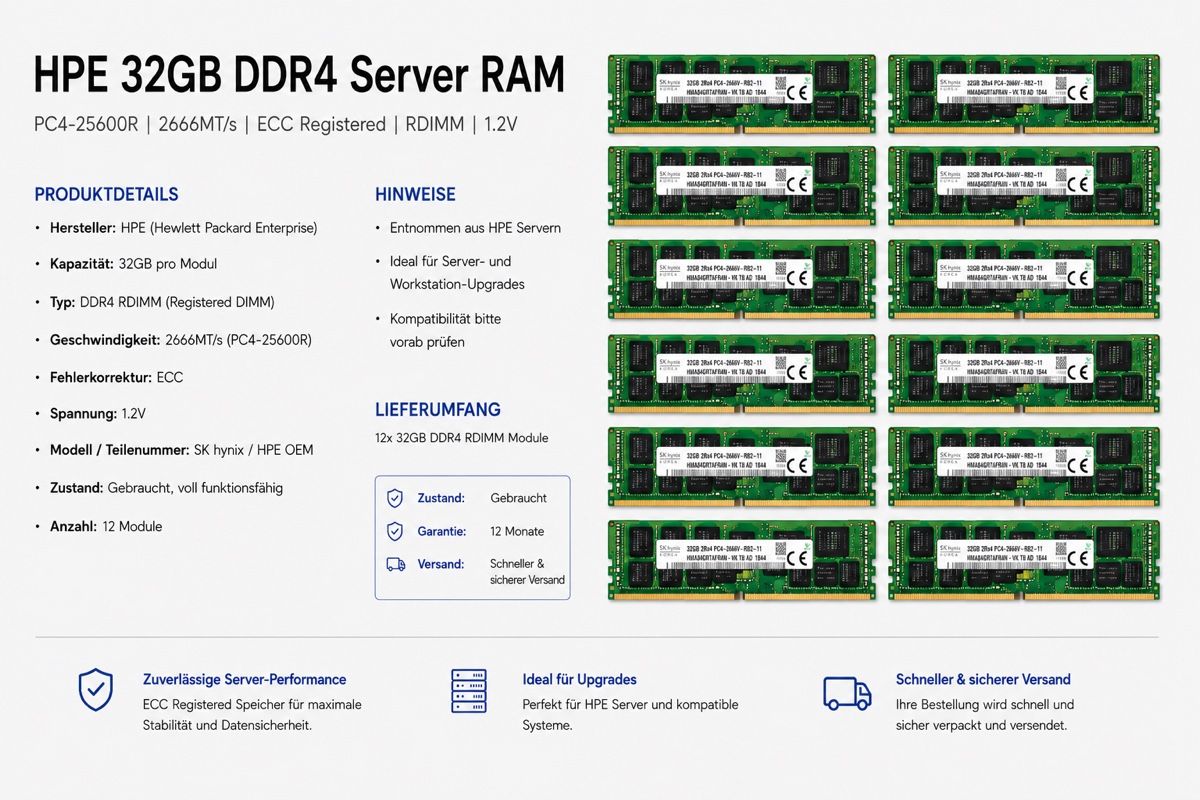The height and width of the screenshot is (800, 1200).
Task: Click the 'Kapazität: 32GB pro Modul' line
Action: pyautogui.click(x=133, y=264)
